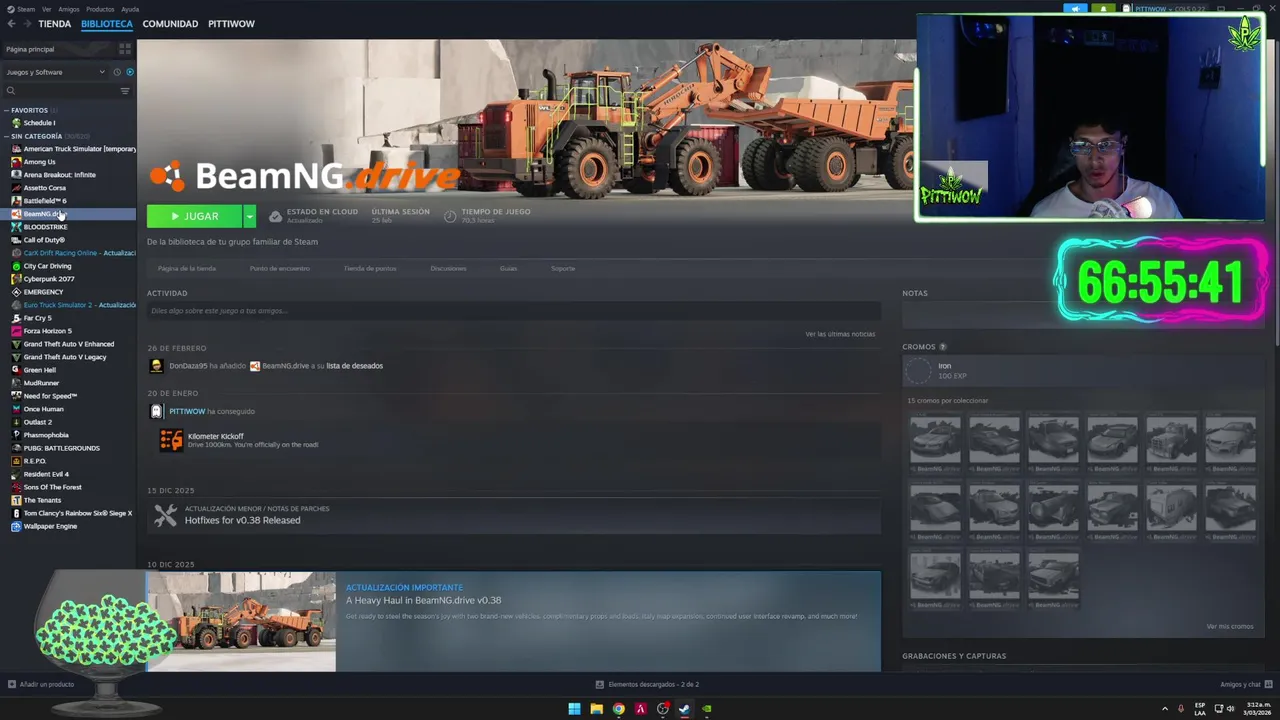Open the Guías link
1280x720 pixels.
click(x=508, y=268)
